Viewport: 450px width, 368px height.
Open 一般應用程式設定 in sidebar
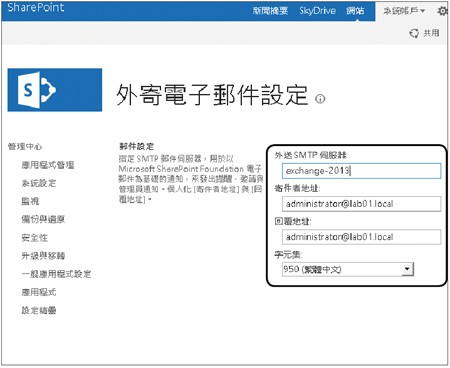click(x=56, y=274)
